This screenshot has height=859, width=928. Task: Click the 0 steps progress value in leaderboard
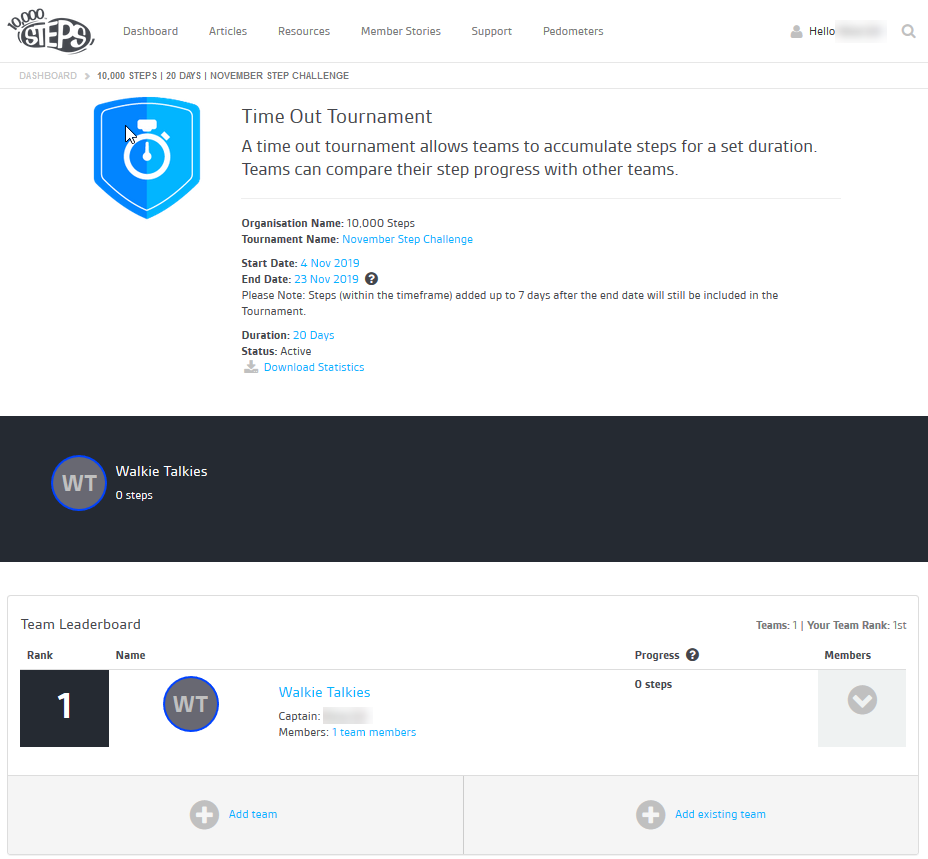pos(653,684)
